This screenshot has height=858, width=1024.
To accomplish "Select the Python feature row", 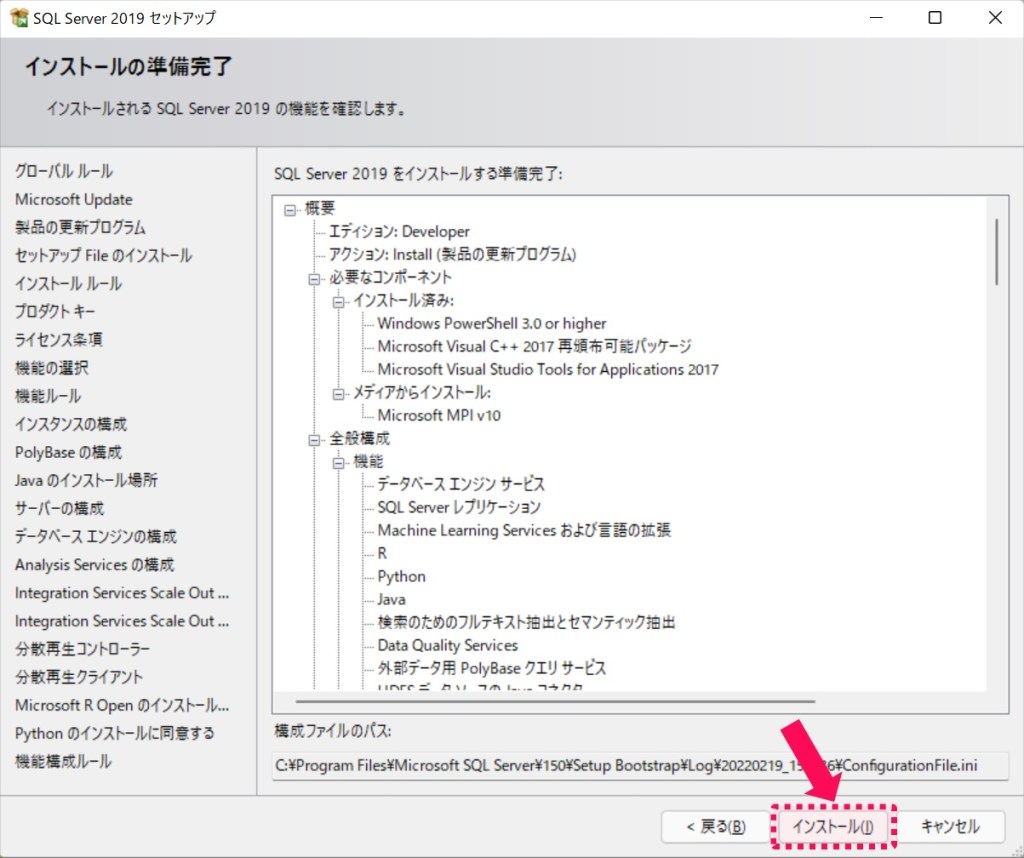I will click(x=401, y=577).
